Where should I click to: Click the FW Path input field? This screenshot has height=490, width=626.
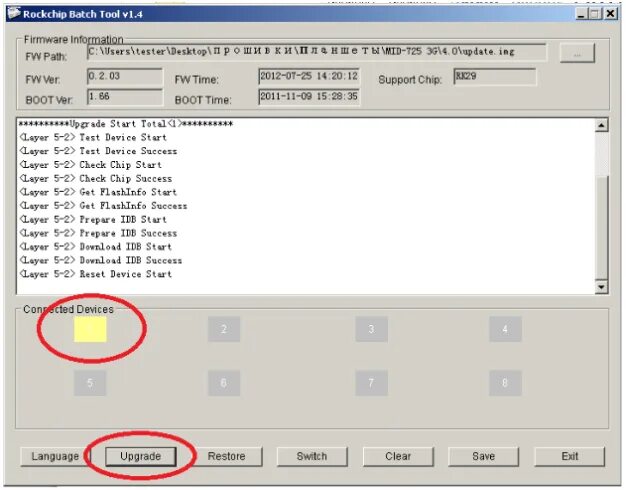pos(317,52)
